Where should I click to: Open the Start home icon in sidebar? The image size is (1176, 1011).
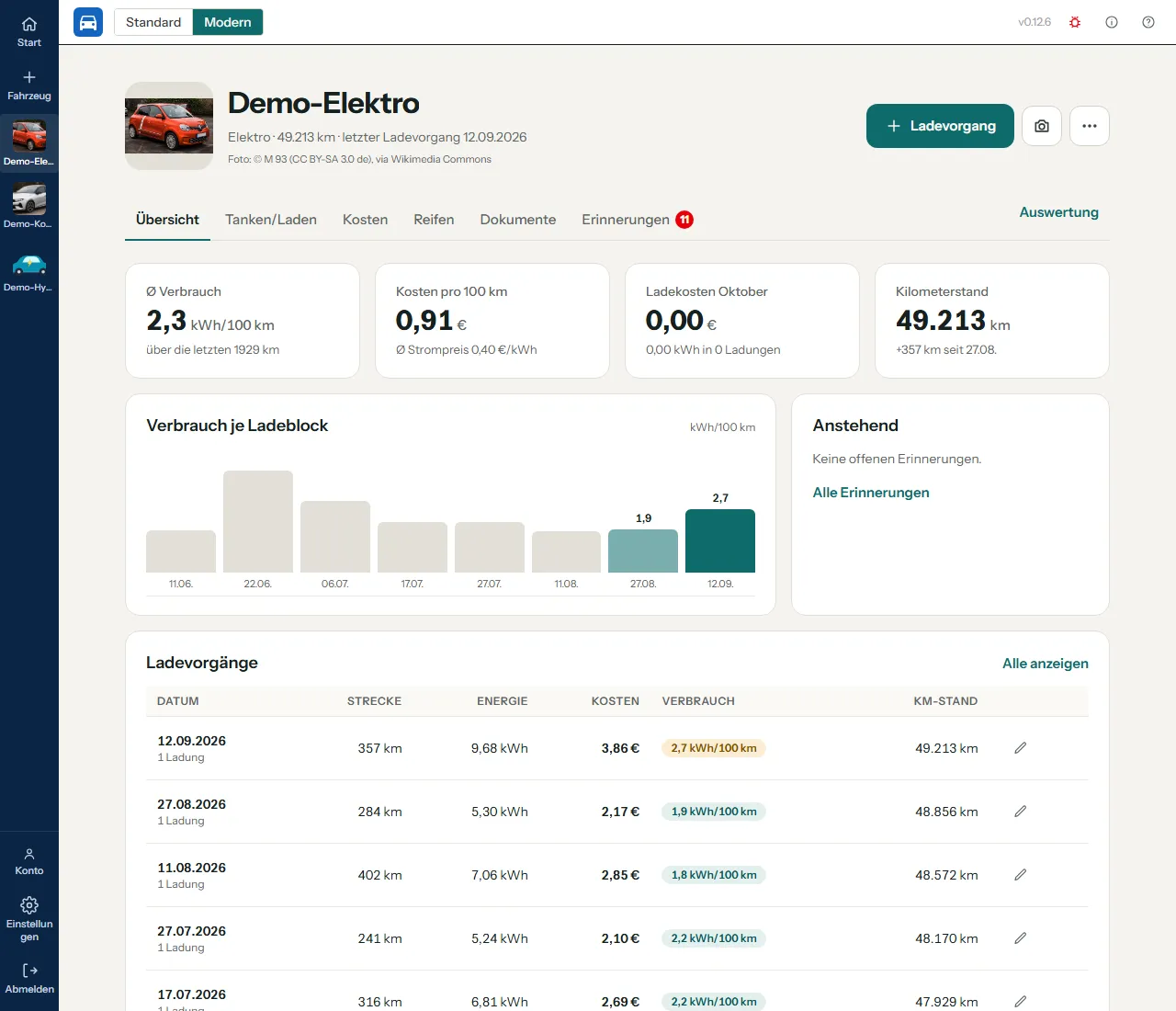point(29,24)
